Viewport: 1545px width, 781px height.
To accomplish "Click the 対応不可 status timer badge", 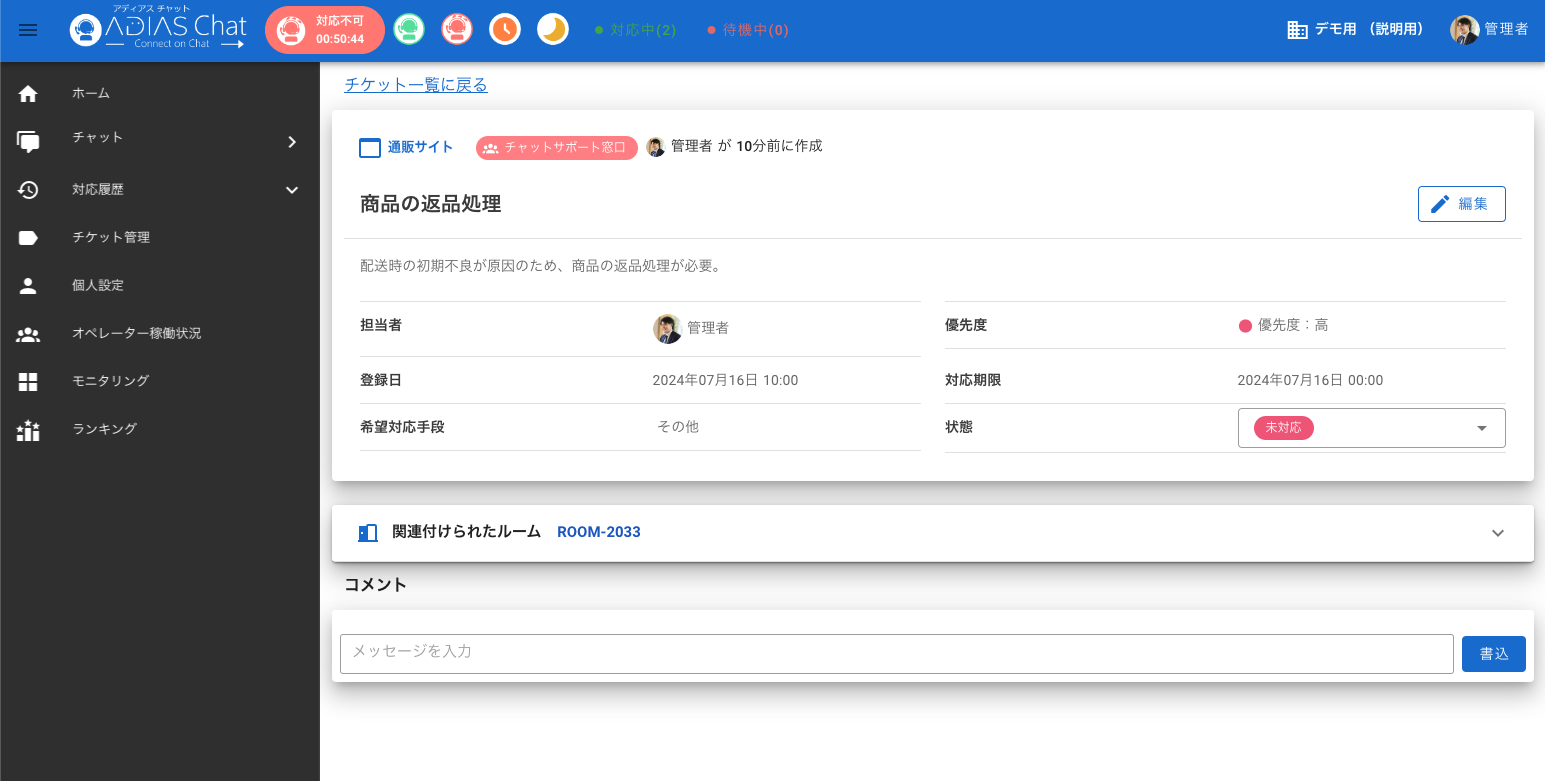I will pyautogui.click(x=325, y=30).
